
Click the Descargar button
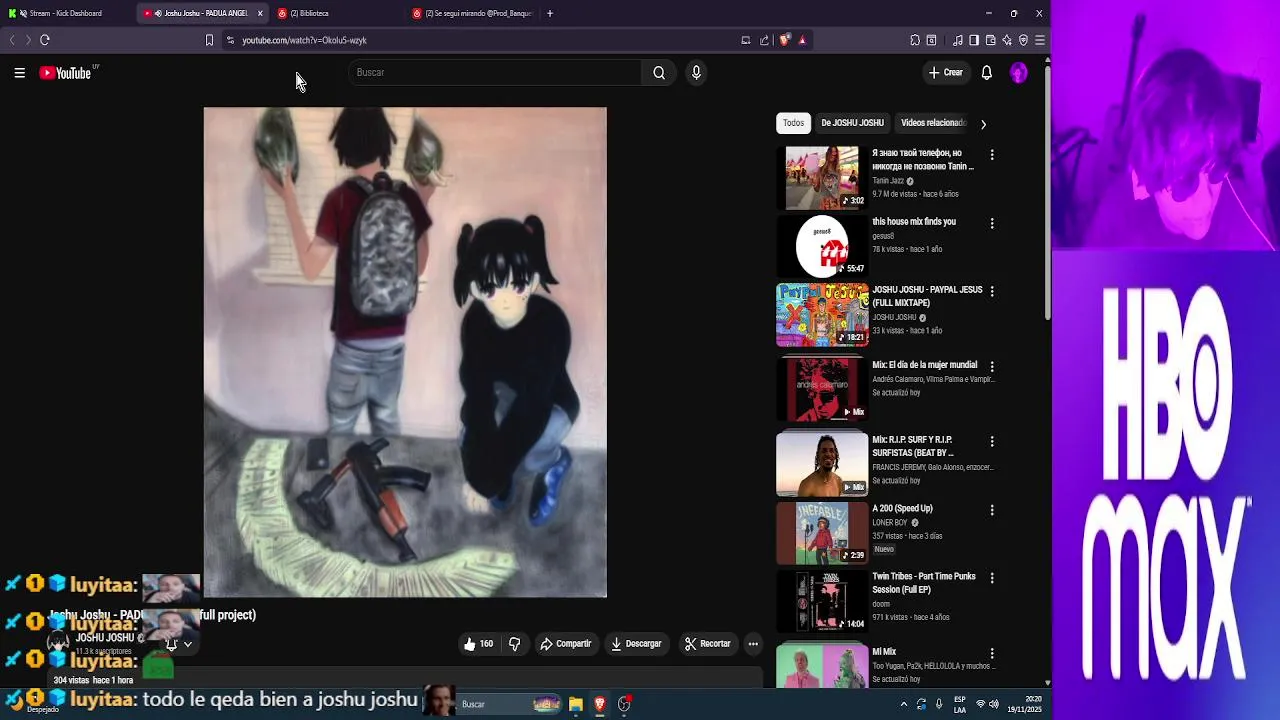coord(636,644)
